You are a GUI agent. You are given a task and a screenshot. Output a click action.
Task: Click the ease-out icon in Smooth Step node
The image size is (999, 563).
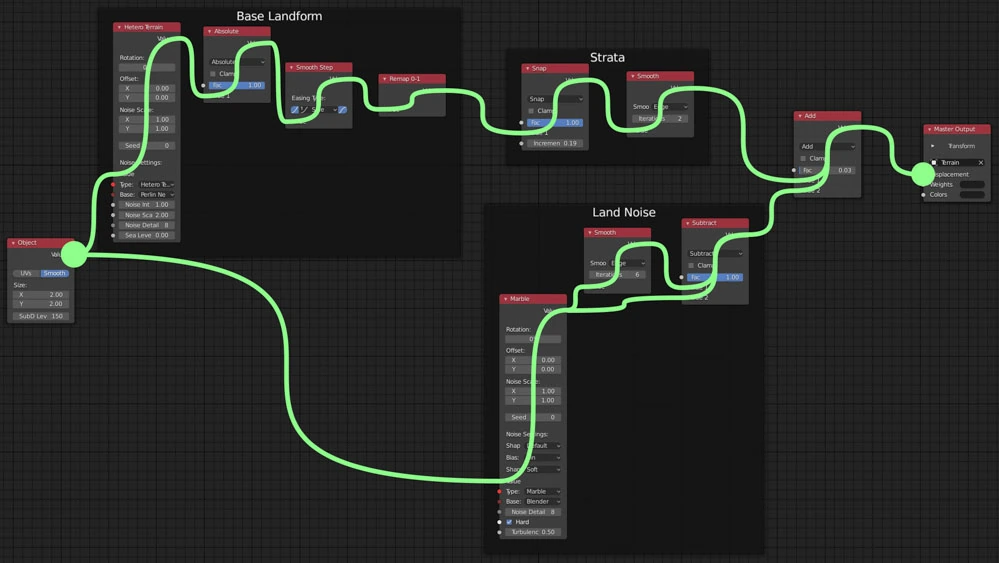pos(342,110)
